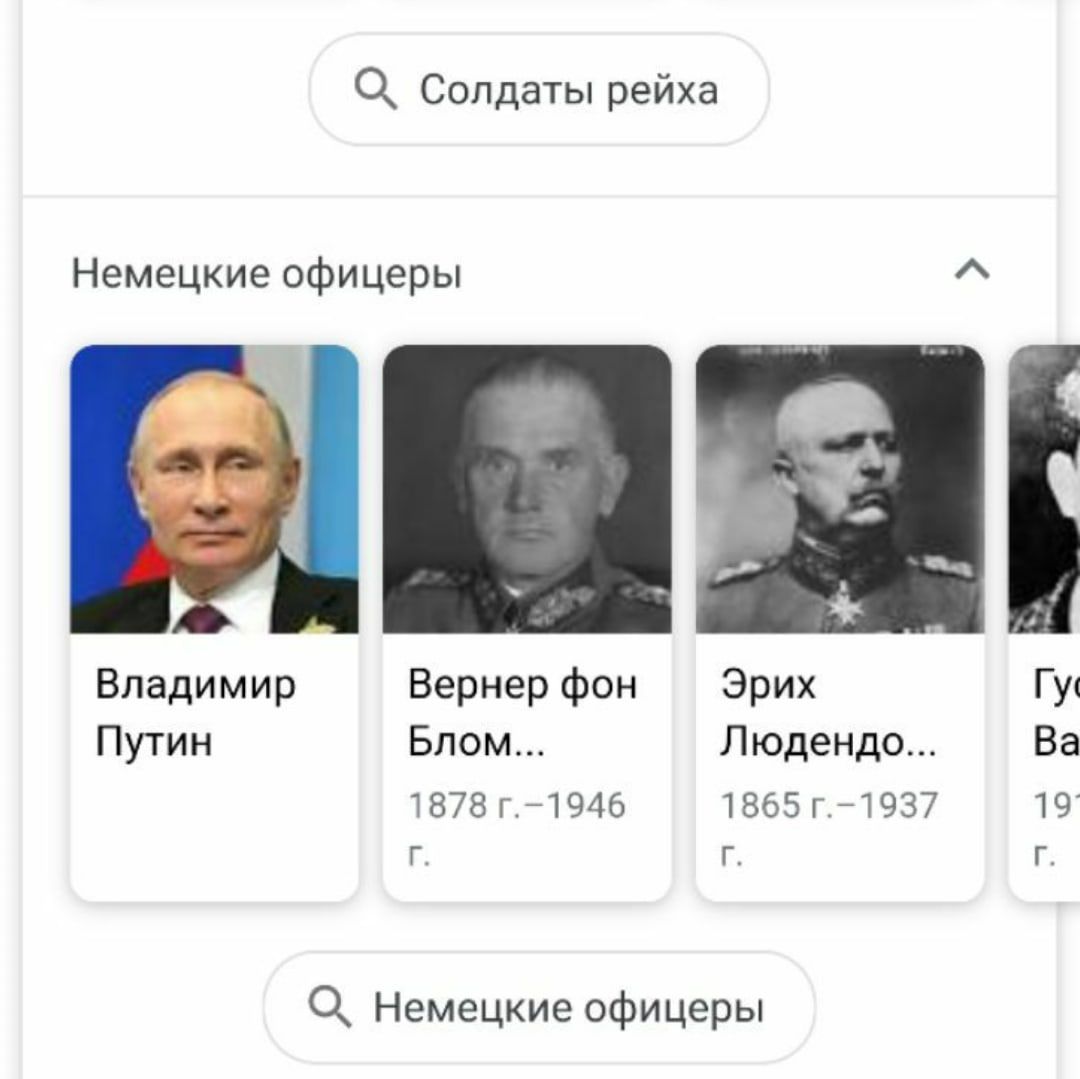Open the photo above the Владимир Путин caption
Screen dimensions: 1080x1079
pos(214,489)
